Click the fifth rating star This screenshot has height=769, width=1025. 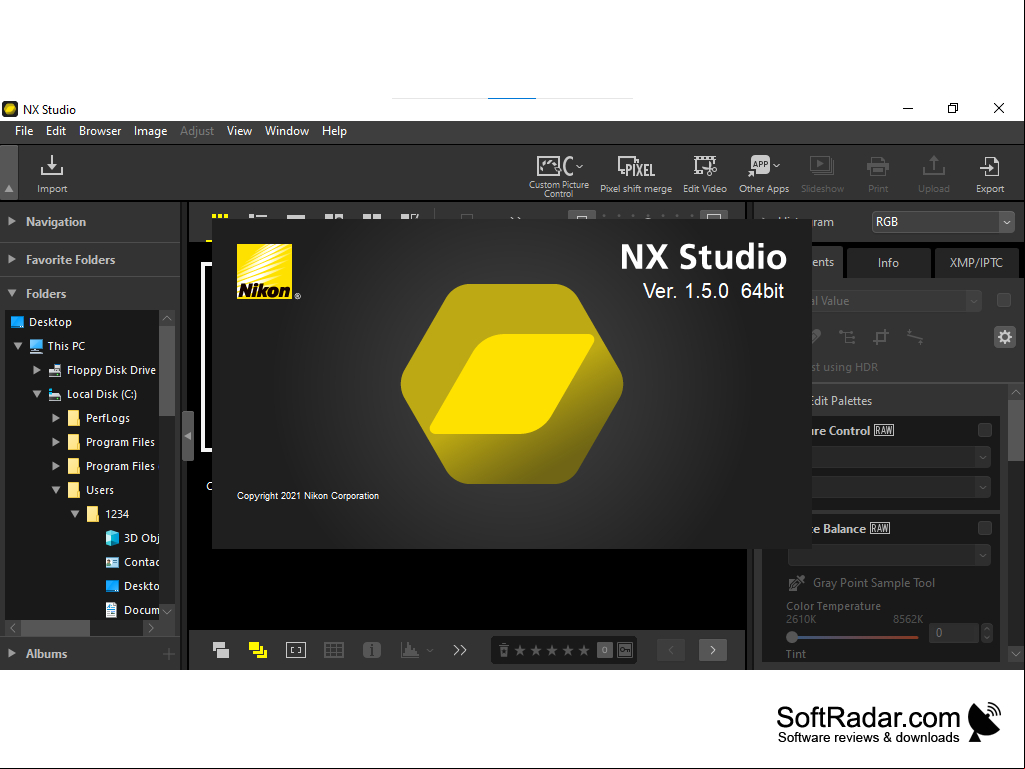click(584, 650)
